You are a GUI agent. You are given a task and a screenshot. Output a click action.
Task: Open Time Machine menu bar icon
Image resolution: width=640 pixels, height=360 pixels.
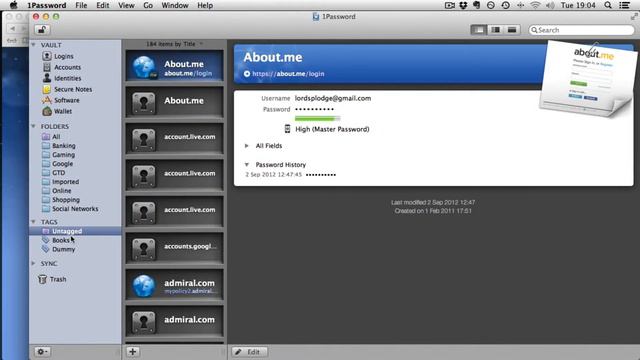pos(505,5)
